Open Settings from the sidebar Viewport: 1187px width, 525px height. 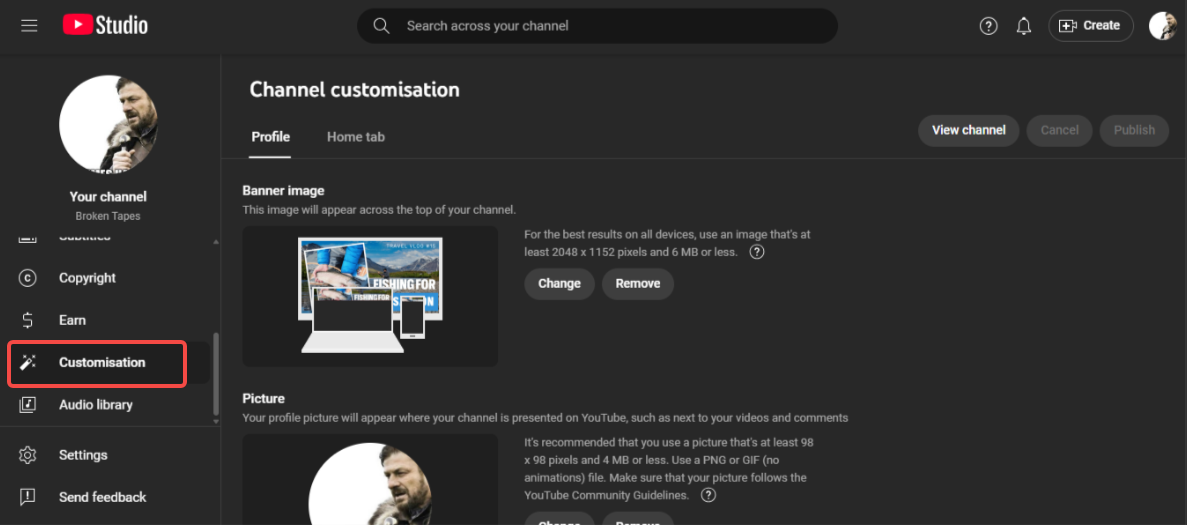(x=83, y=455)
